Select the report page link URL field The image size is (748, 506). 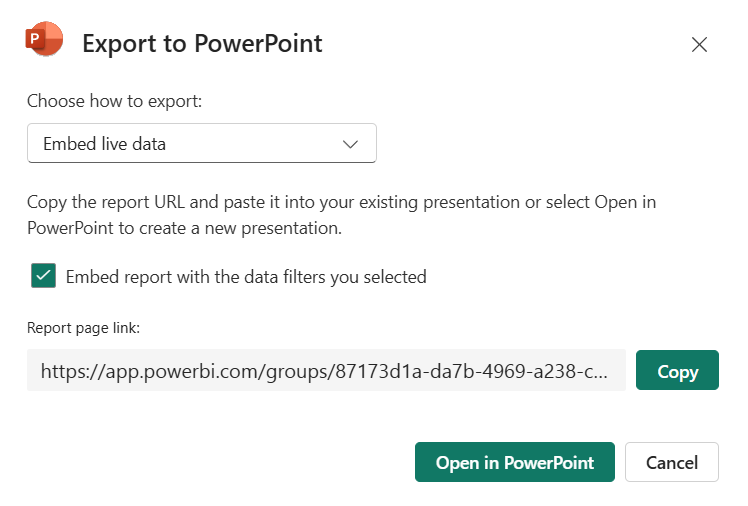pyautogui.click(x=325, y=371)
